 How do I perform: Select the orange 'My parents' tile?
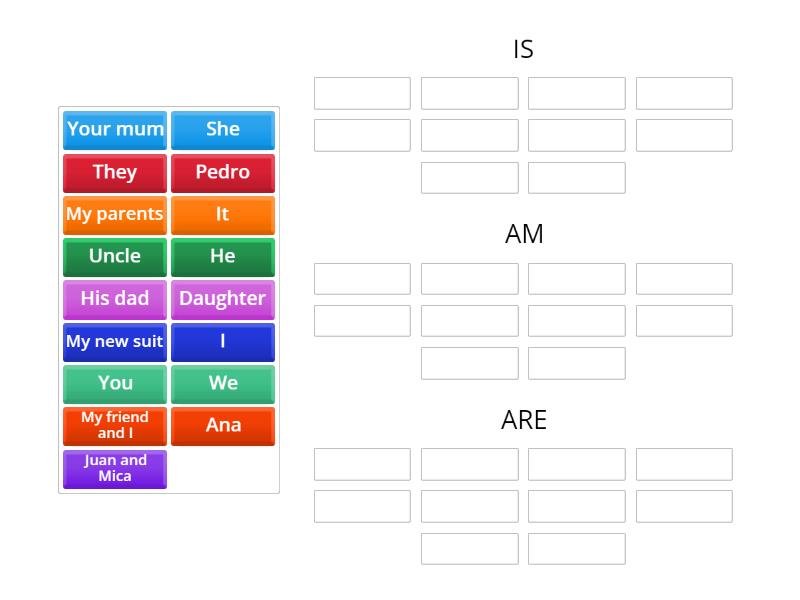click(x=115, y=214)
